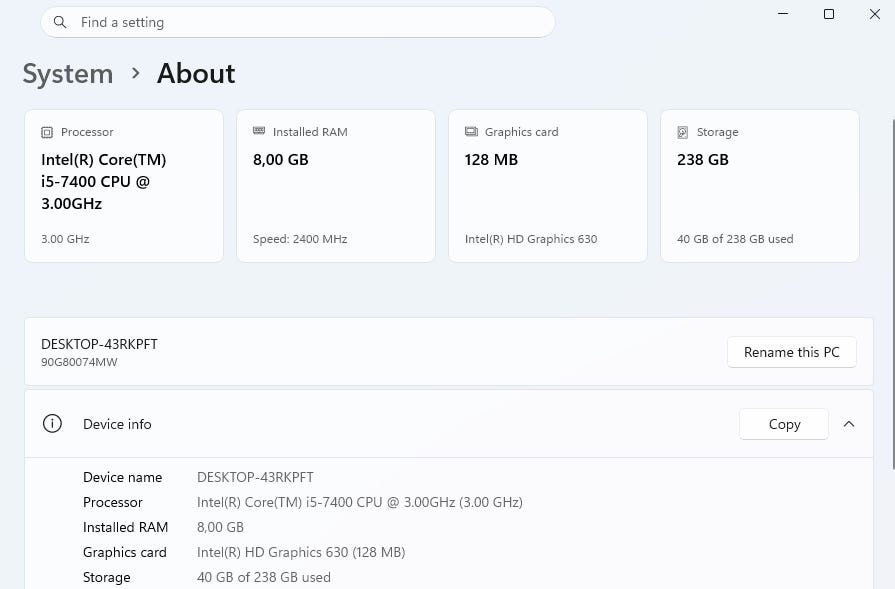Image resolution: width=895 pixels, height=589 pixels.
Task: Click the Installed RAM memory icon
Action: (259, 131)
